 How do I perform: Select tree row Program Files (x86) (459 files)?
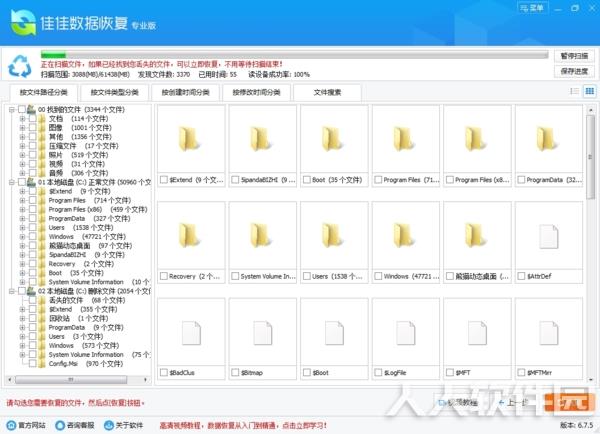coord(98,209)
